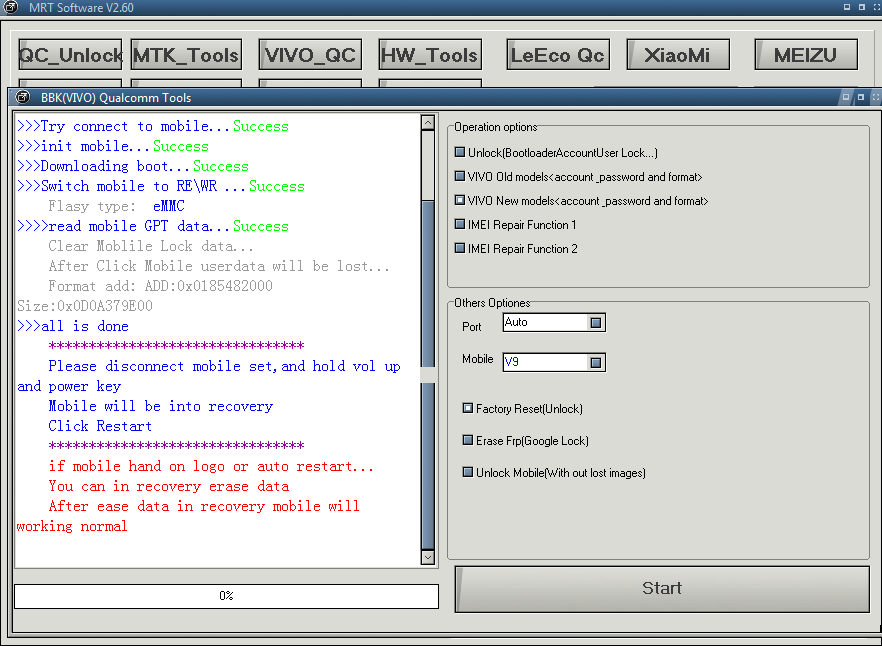Screen dimensions: 882x646
Task: Open the QC_Unlock tools
Action: [x=70, y=55]
